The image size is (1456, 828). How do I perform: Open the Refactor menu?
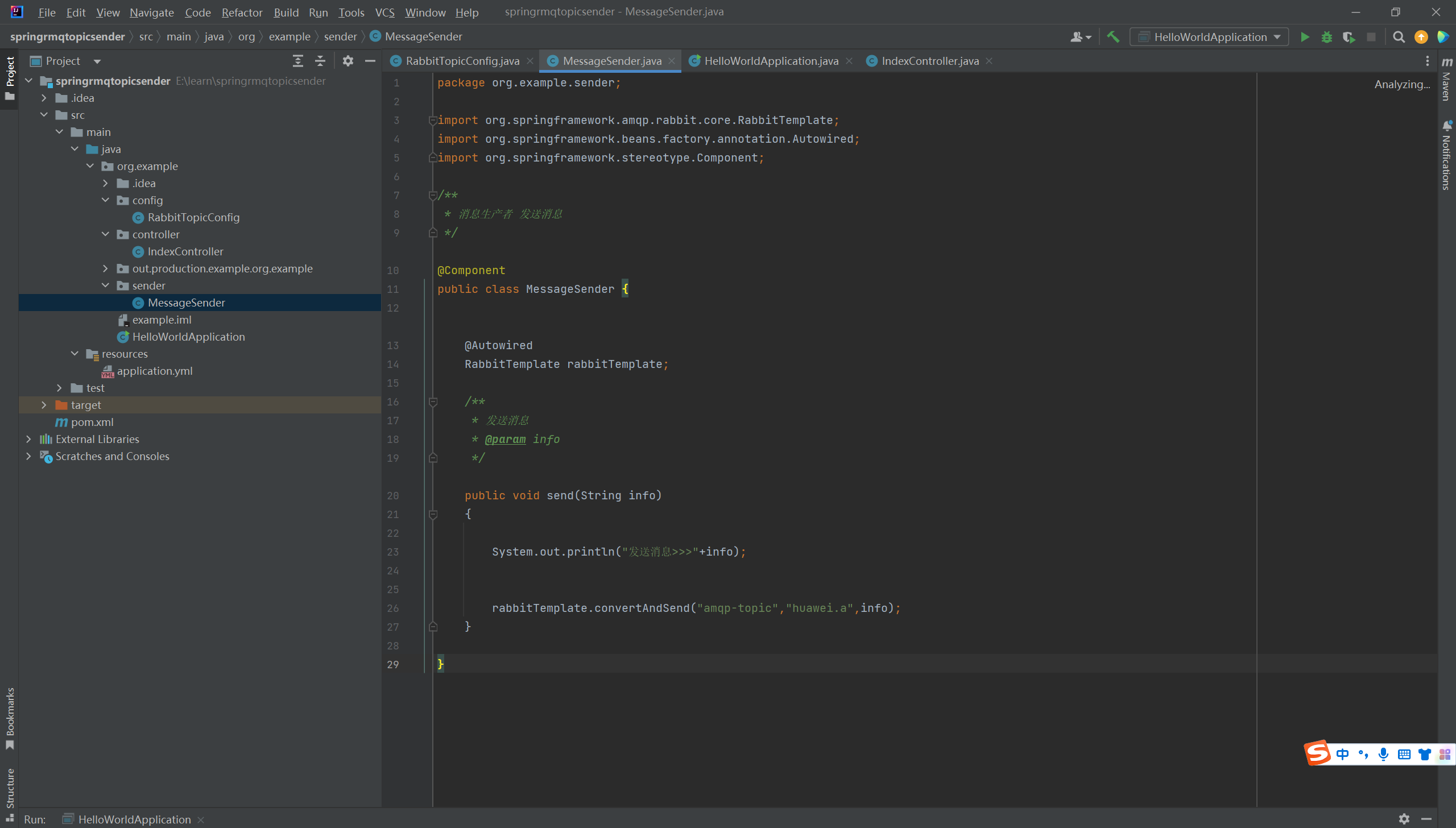(x=242, y=12)
